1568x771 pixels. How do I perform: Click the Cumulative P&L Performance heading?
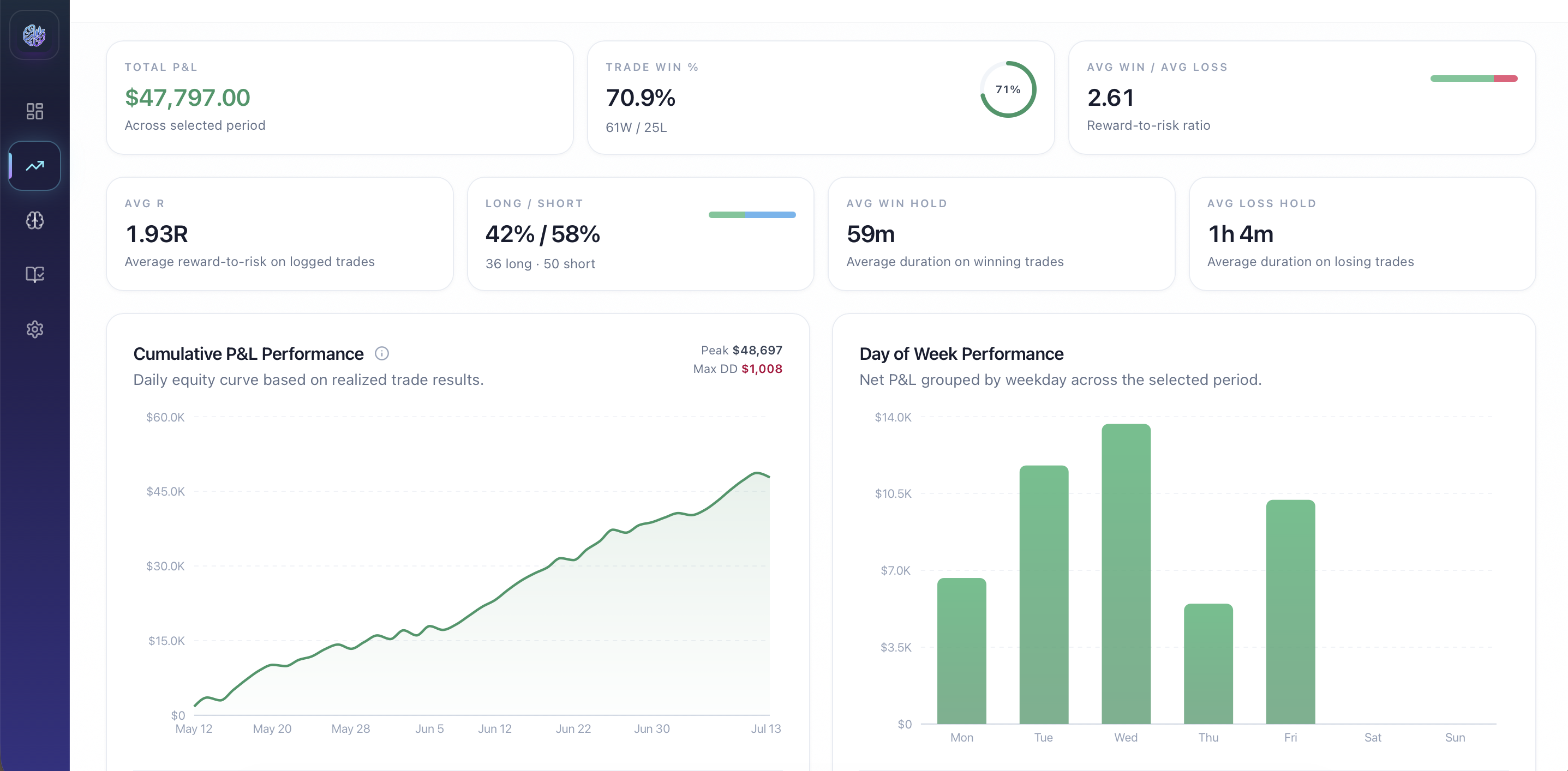248,353
